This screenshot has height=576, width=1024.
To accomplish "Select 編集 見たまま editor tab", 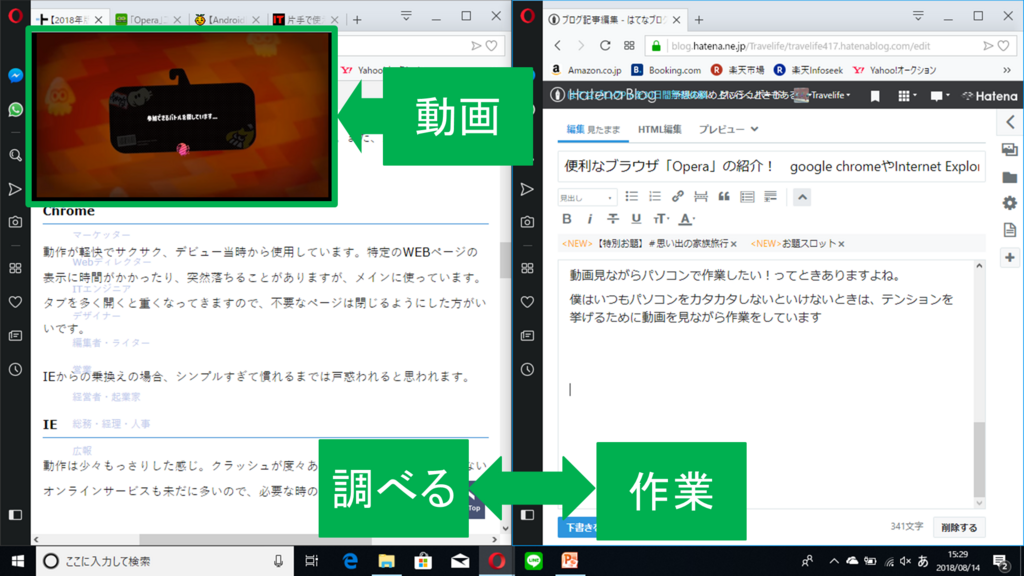I will (x=593, y=129).
